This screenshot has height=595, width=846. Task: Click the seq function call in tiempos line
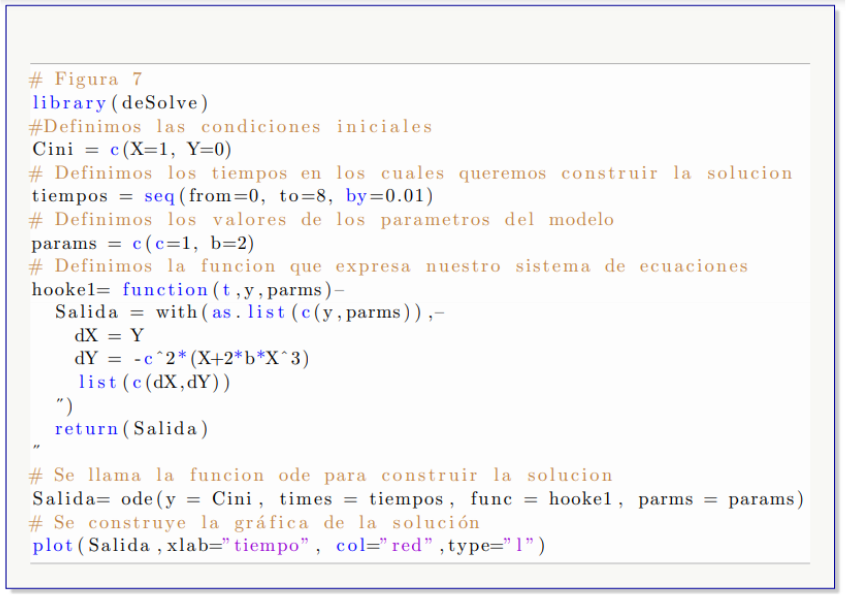coord(158,196)
